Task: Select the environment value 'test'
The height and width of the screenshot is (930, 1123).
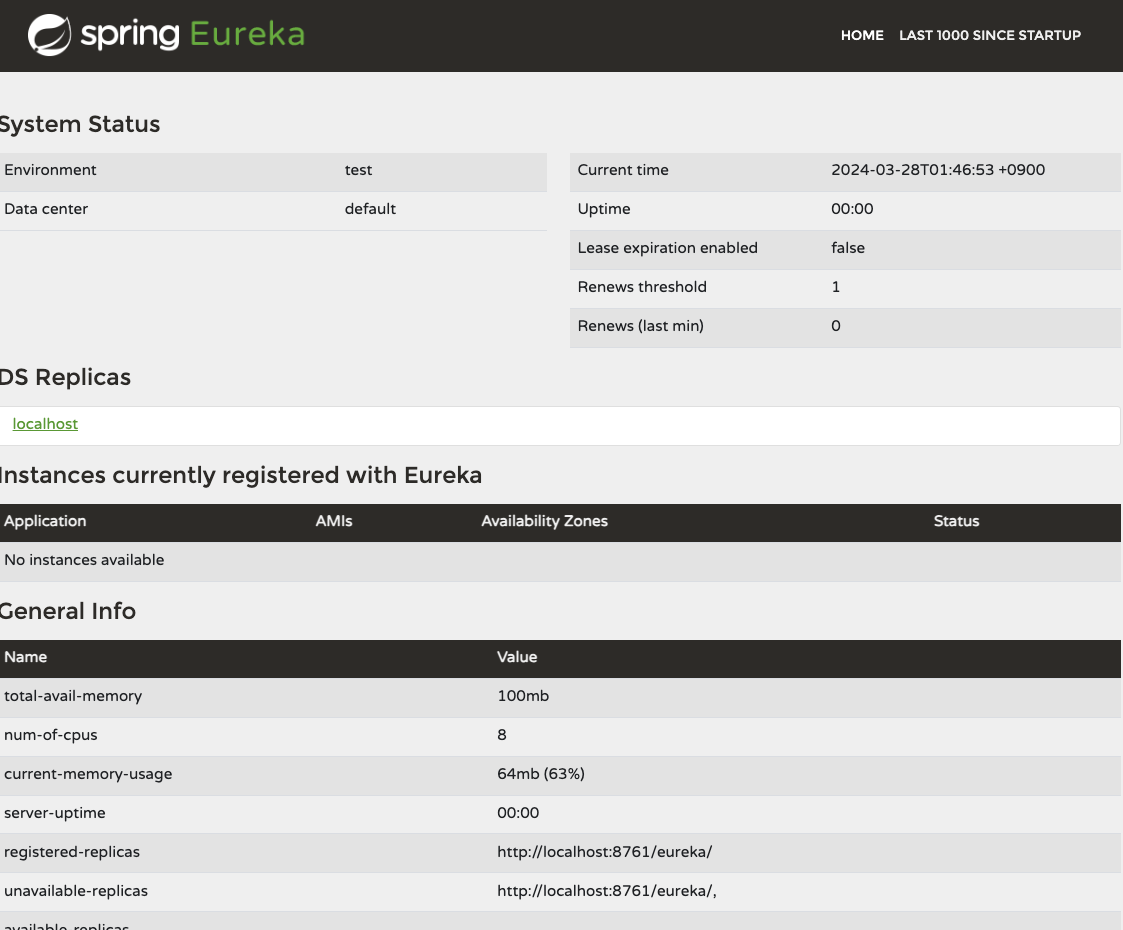Action: click(x=358, y=170)
